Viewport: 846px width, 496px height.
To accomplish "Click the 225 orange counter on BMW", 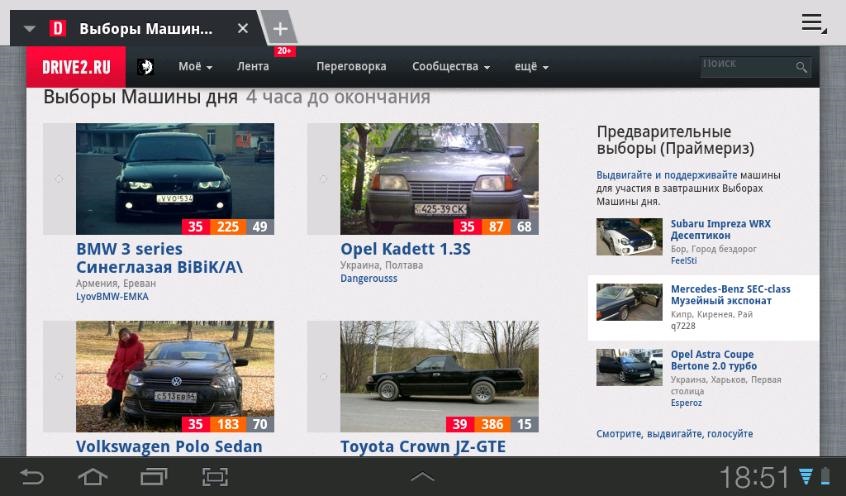I will click(x=228, y=227).
